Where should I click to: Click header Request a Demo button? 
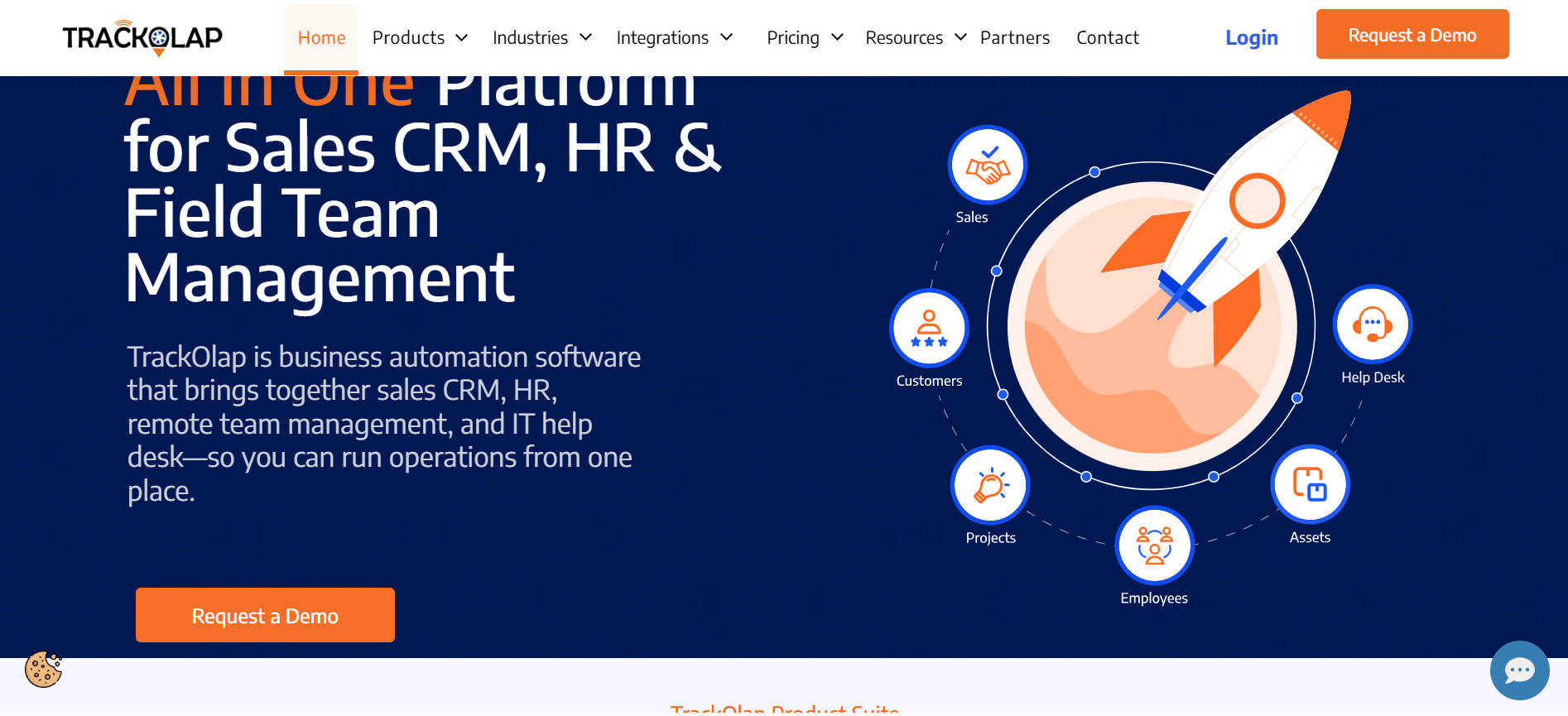point(1412,34)
